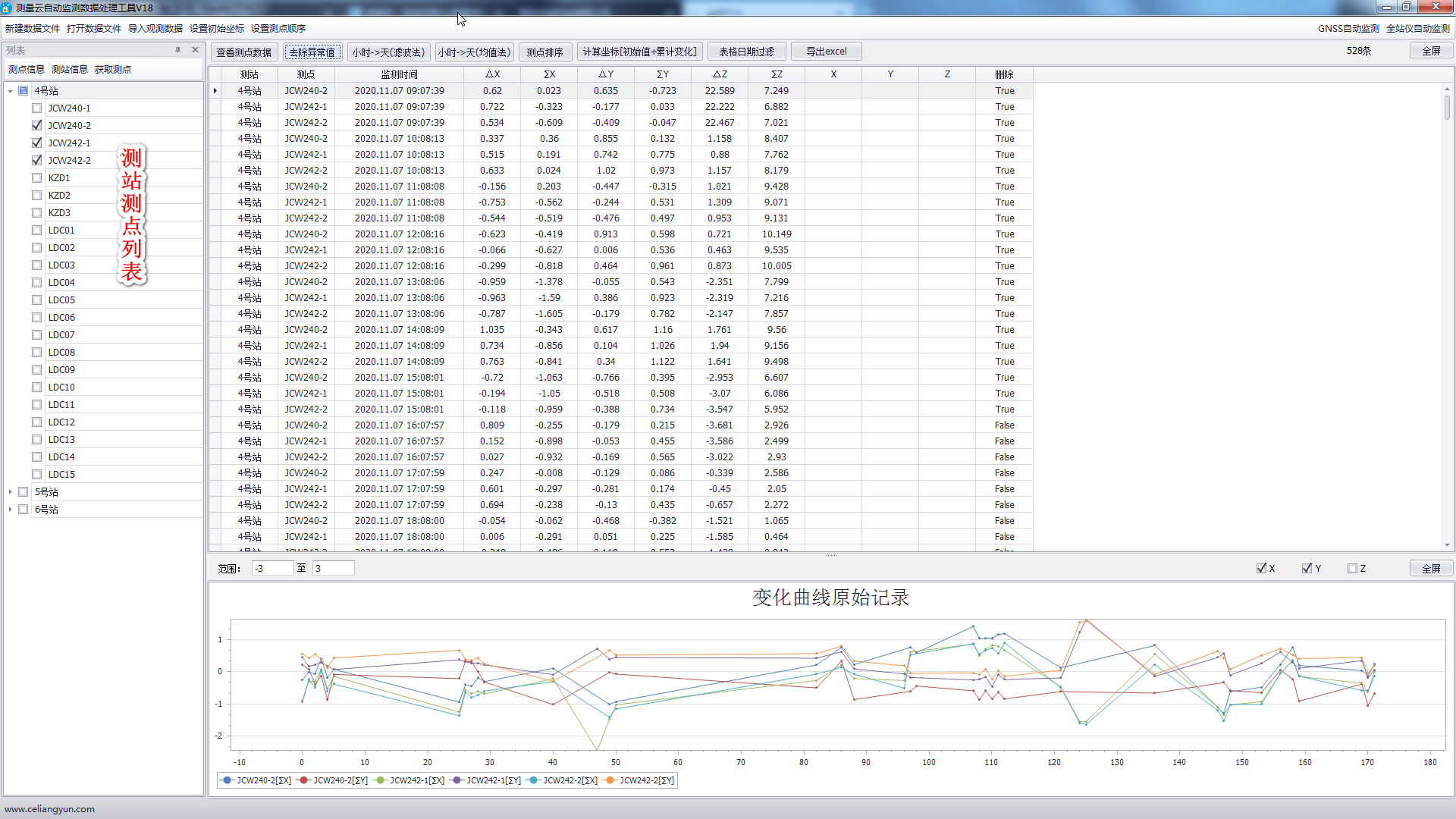The image size is (1456, 819).
Task: Enable LDC08 checkbox
Action: [x=36, y=353]
